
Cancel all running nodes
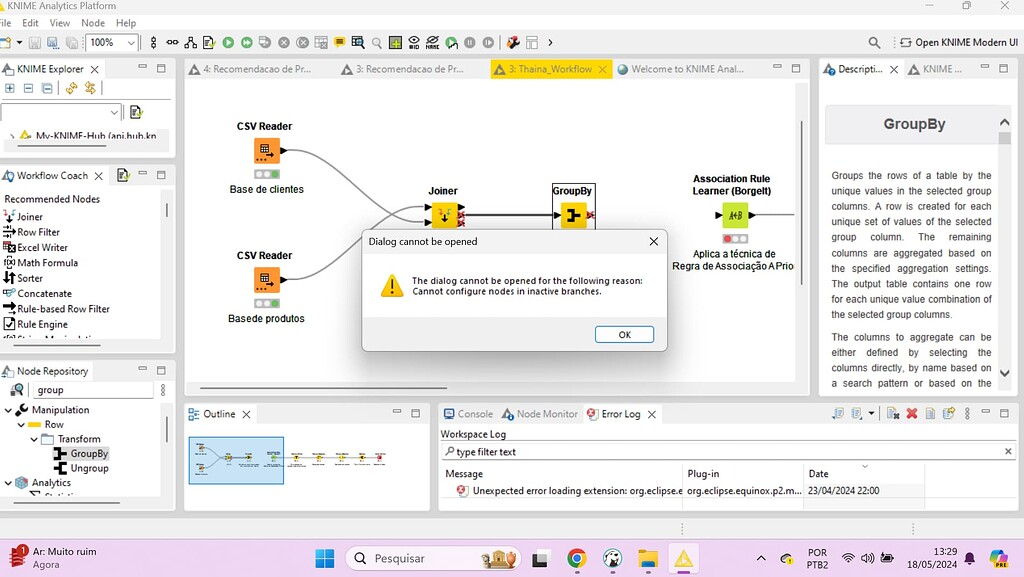click(x=302, y=42)
